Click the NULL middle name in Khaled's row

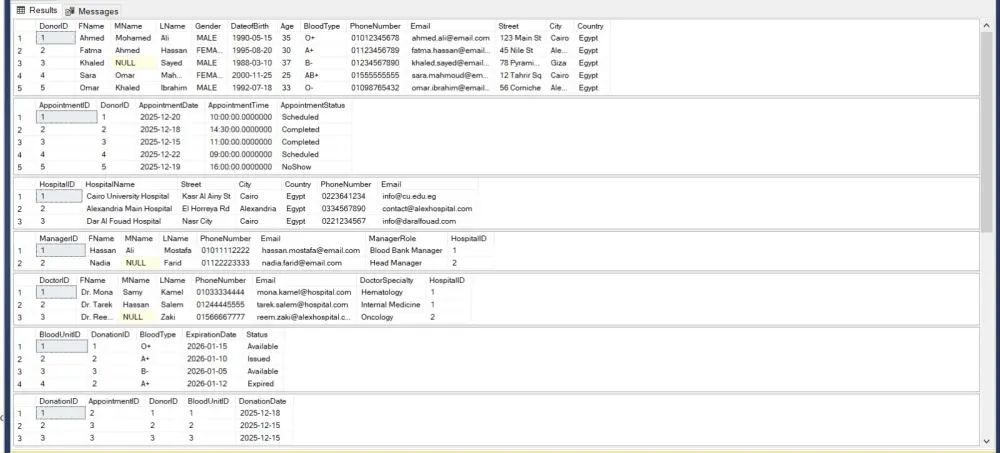click(134, 63)
